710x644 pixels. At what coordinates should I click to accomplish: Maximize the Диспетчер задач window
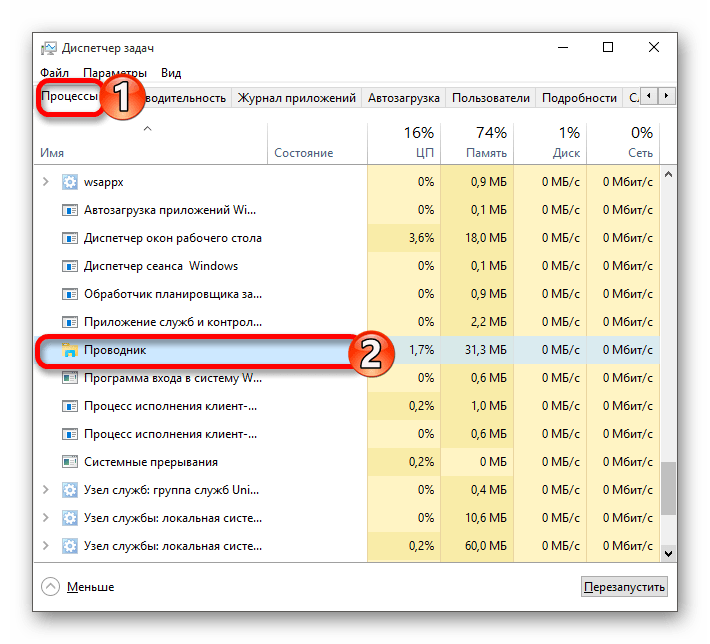click(x=608, y=47)
